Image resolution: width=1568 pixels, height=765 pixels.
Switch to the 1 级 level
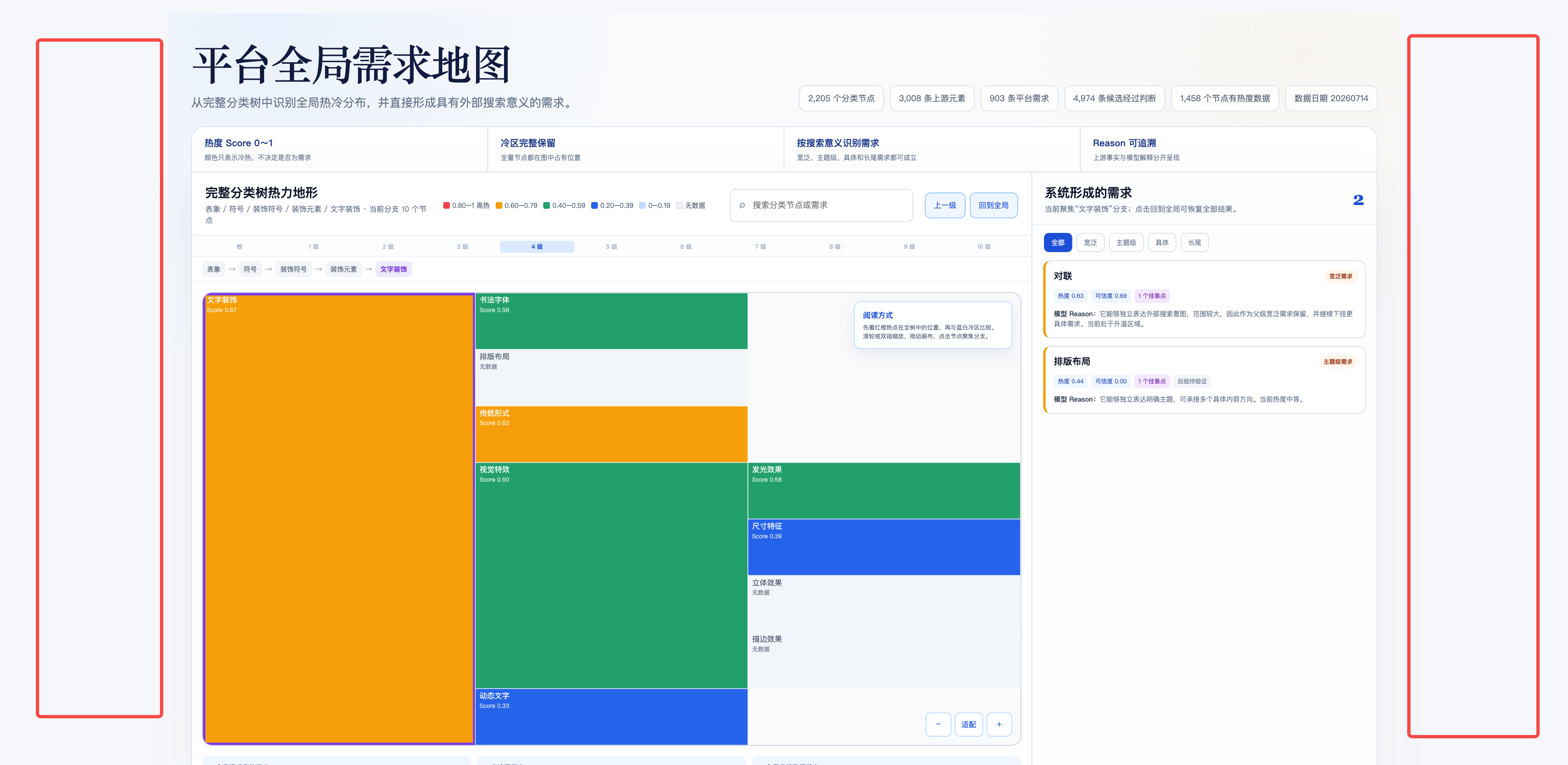(314, 247)
